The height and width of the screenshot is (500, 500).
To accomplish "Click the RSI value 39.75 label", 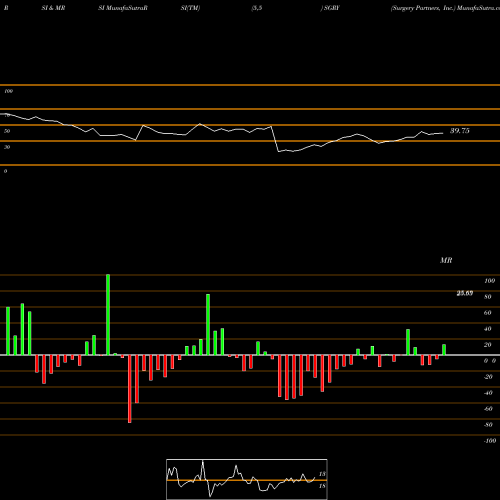I will pos(460,131).
